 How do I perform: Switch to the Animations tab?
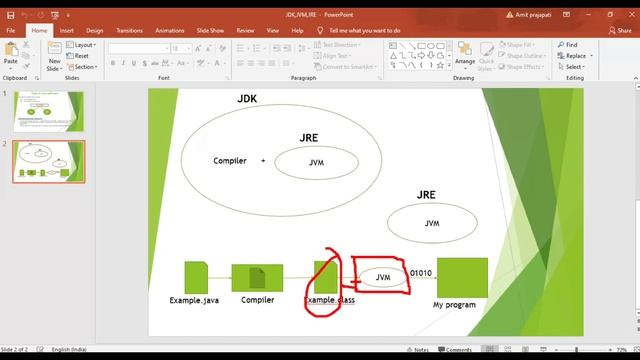(x=170, y=31)
